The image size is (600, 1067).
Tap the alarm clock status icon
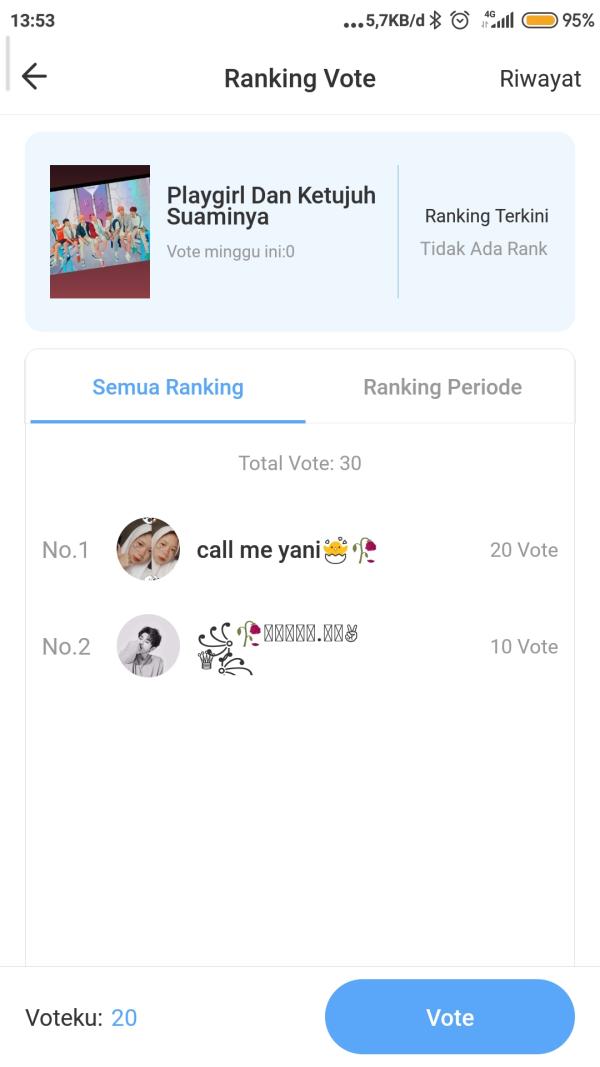[x=461, y=20]
